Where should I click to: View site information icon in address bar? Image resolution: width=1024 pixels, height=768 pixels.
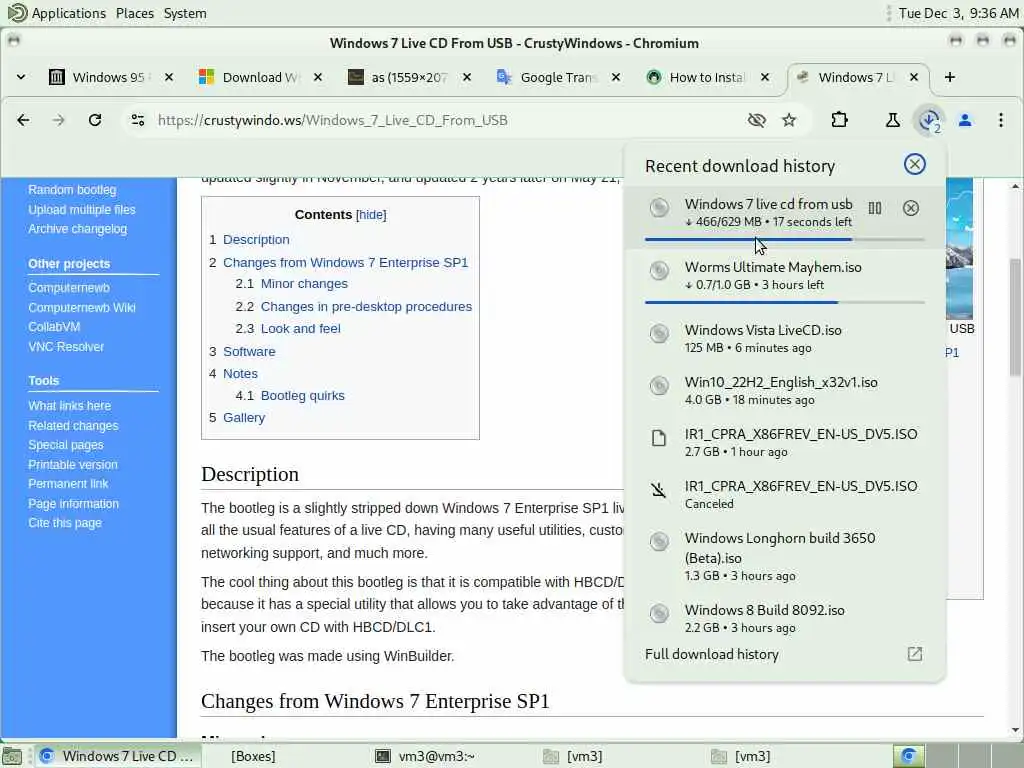(x=138, y=120)
